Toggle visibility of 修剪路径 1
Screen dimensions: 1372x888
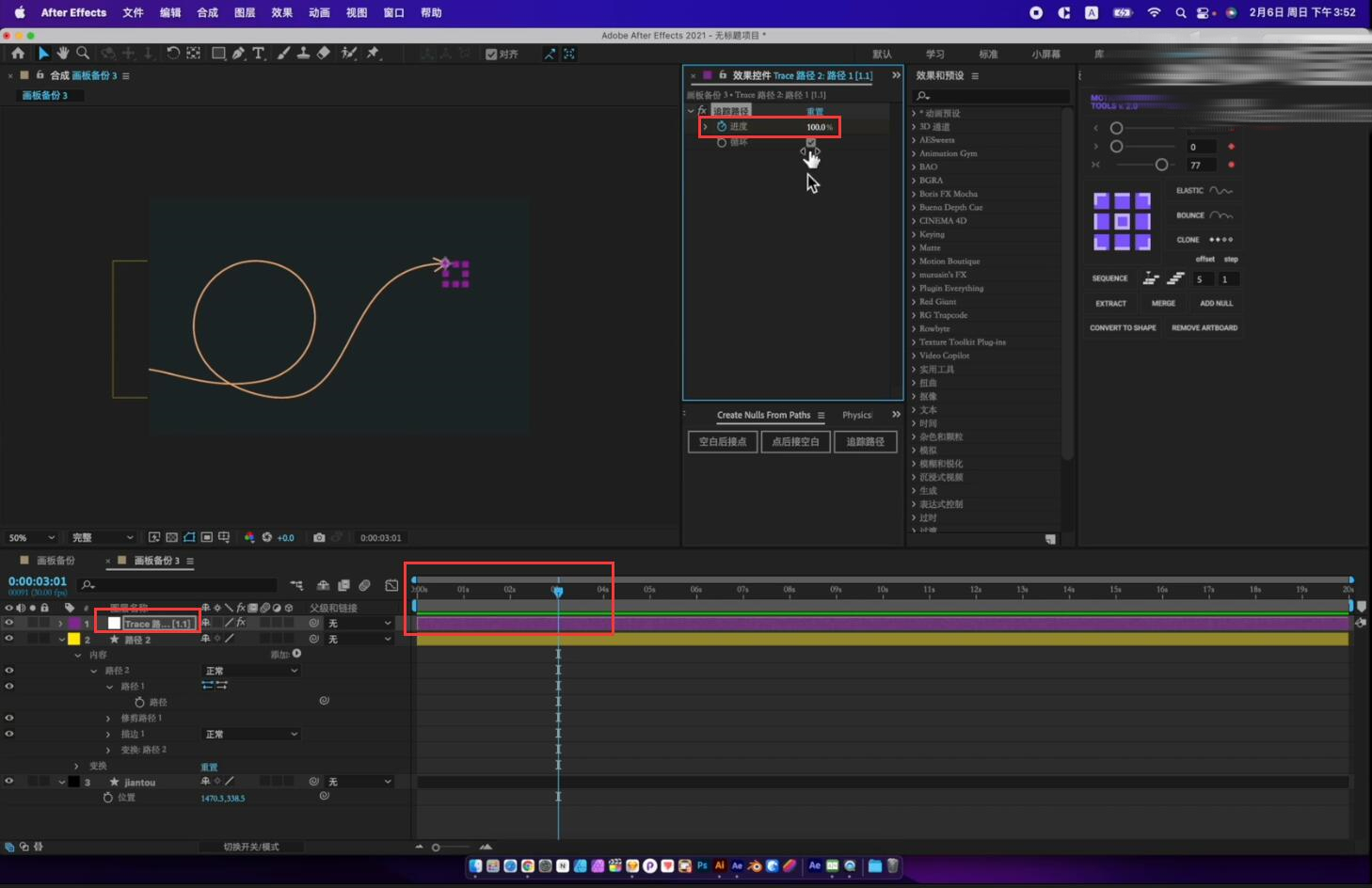pos(9,718)
